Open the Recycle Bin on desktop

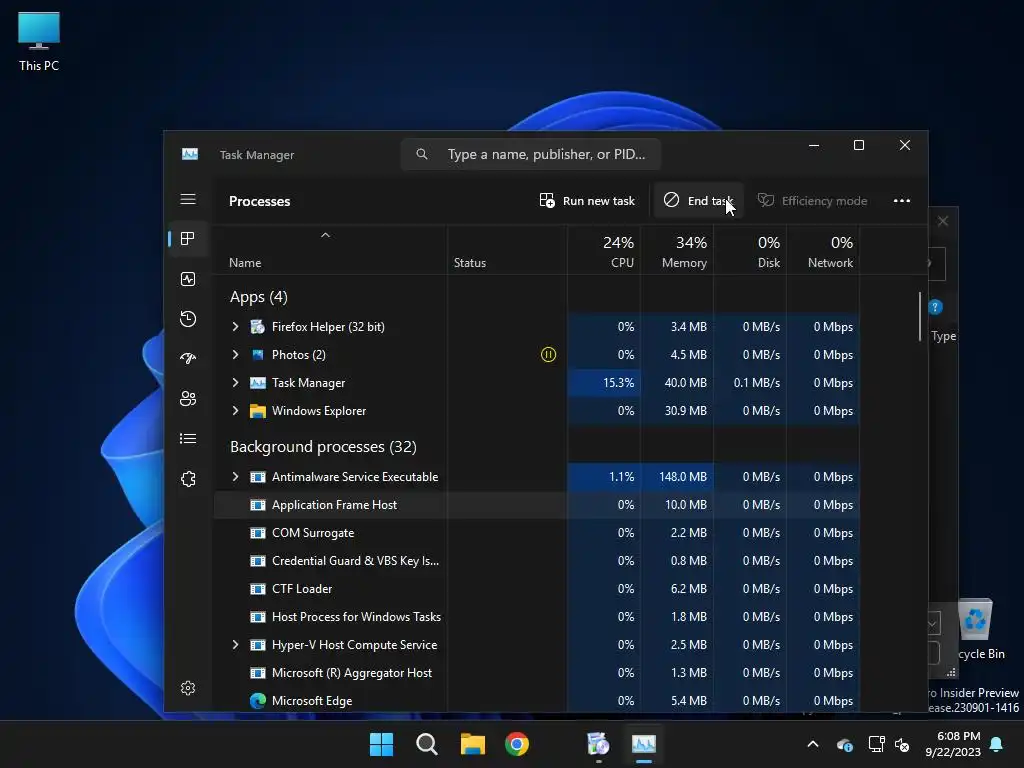click(x=976, y=630)
